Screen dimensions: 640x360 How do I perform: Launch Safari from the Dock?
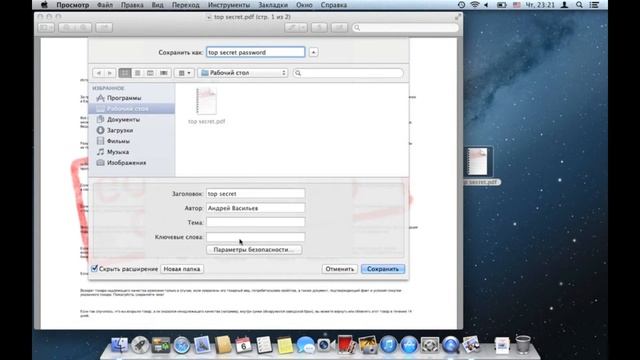182,345
